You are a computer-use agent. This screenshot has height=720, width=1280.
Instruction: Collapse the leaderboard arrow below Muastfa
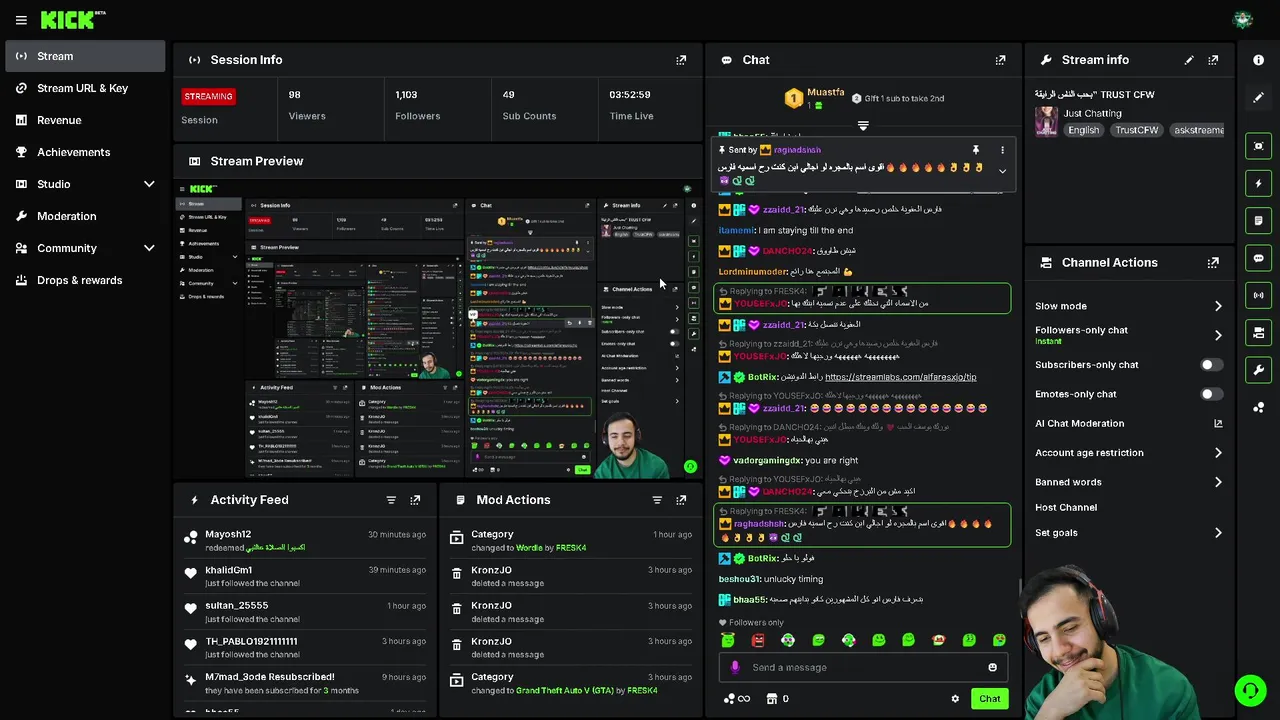coord(863,126)
